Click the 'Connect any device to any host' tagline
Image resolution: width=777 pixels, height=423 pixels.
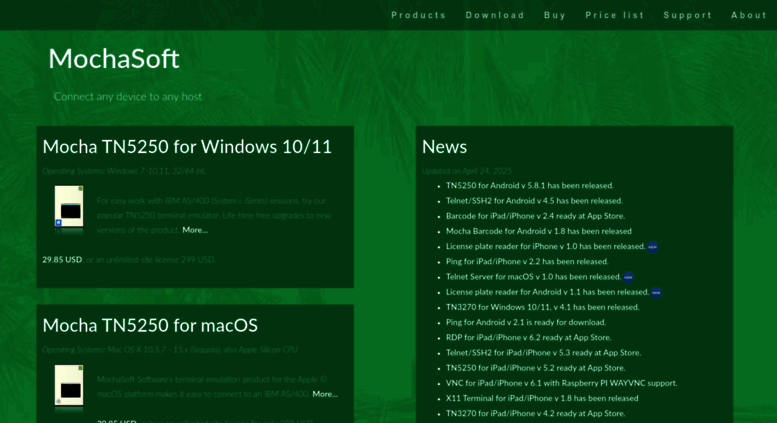tap(128, 97)
